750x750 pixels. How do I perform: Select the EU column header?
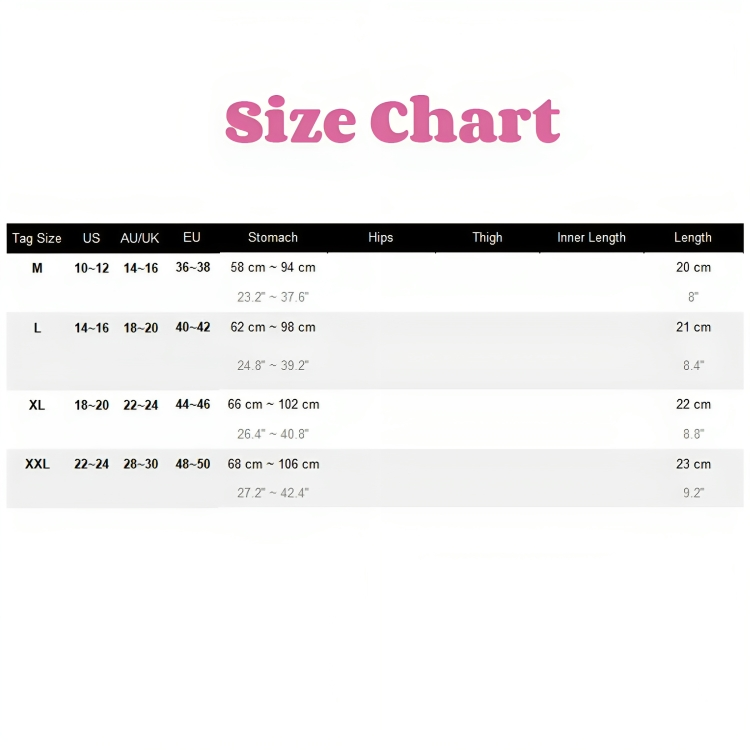[x=192, y=237]
